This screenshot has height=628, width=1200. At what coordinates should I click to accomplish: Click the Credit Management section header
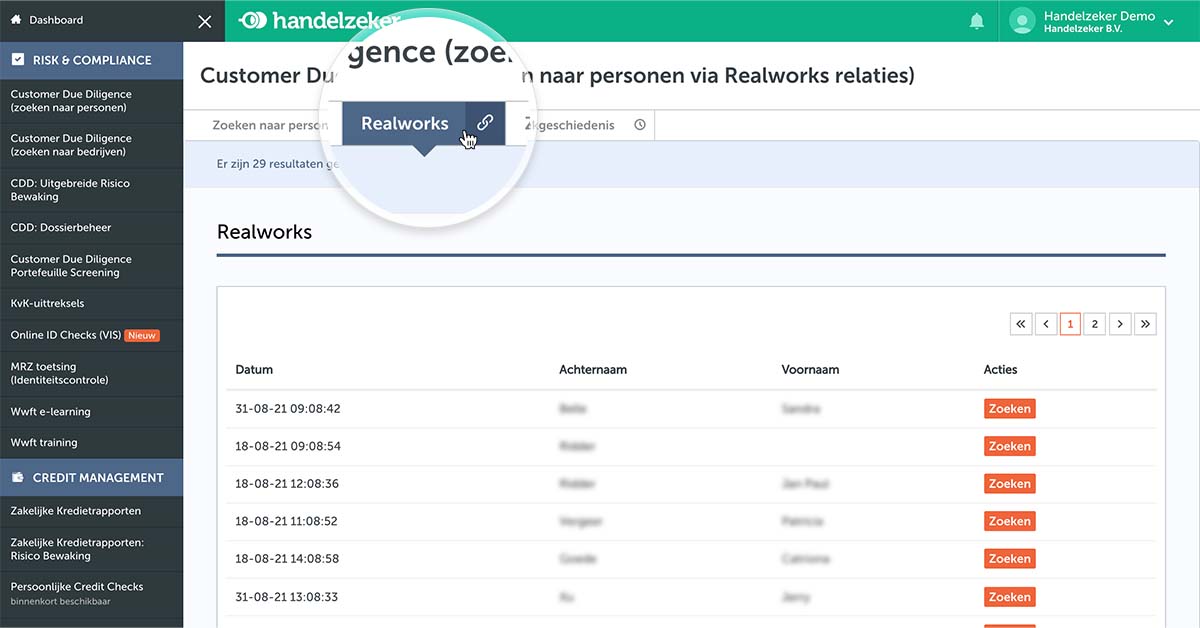click(x=92, y=478)
